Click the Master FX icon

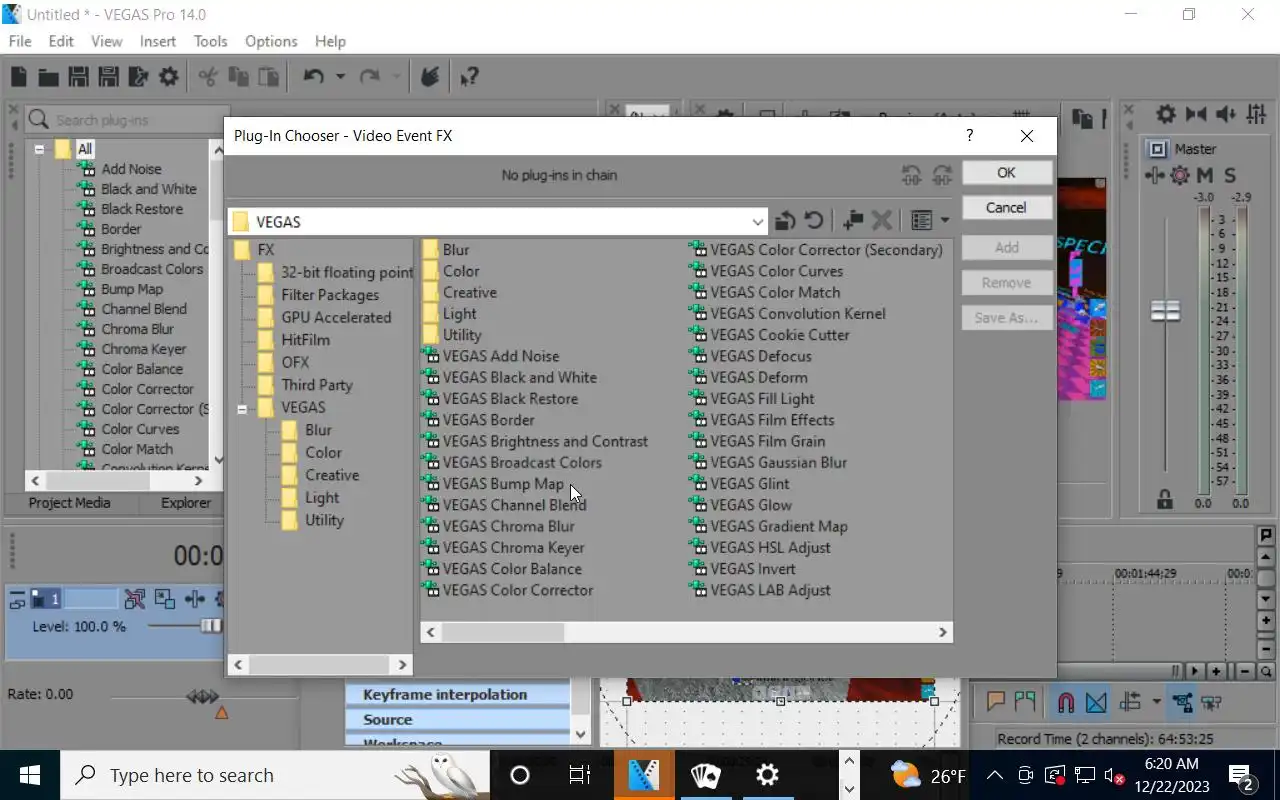(1155, 175)
